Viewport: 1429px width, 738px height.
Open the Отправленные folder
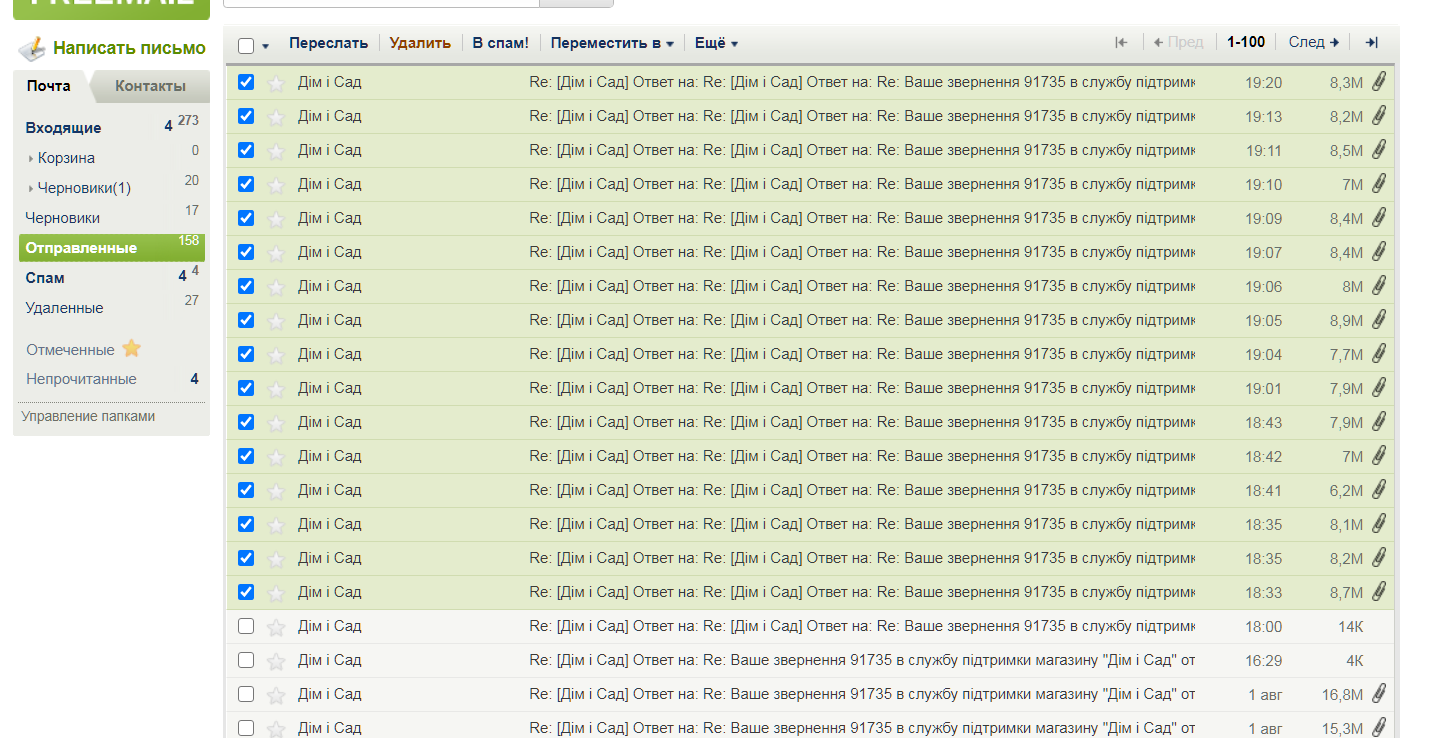[112, 248]
